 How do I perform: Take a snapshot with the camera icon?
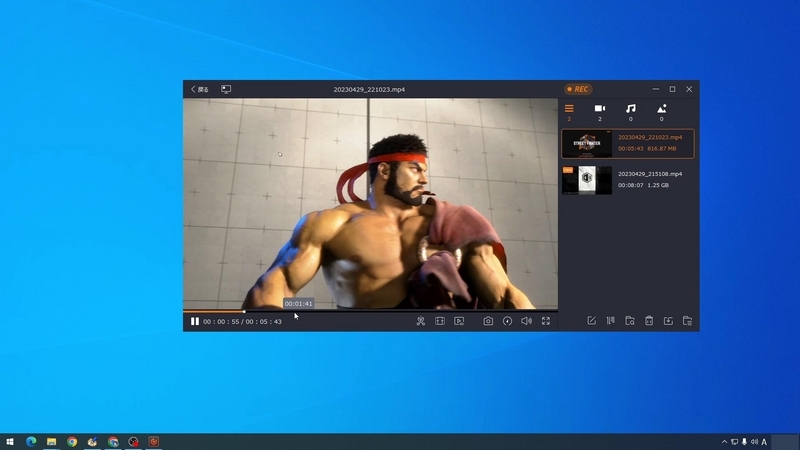point(488,321)
